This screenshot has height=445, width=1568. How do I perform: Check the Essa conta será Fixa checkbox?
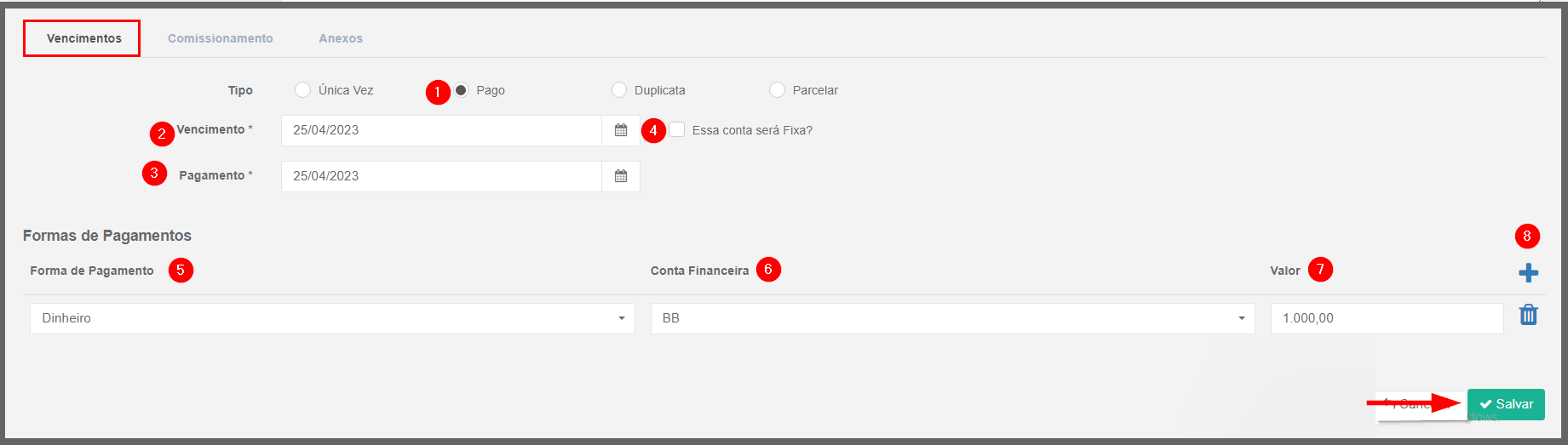pyautogui.click(x=677, y=129)
